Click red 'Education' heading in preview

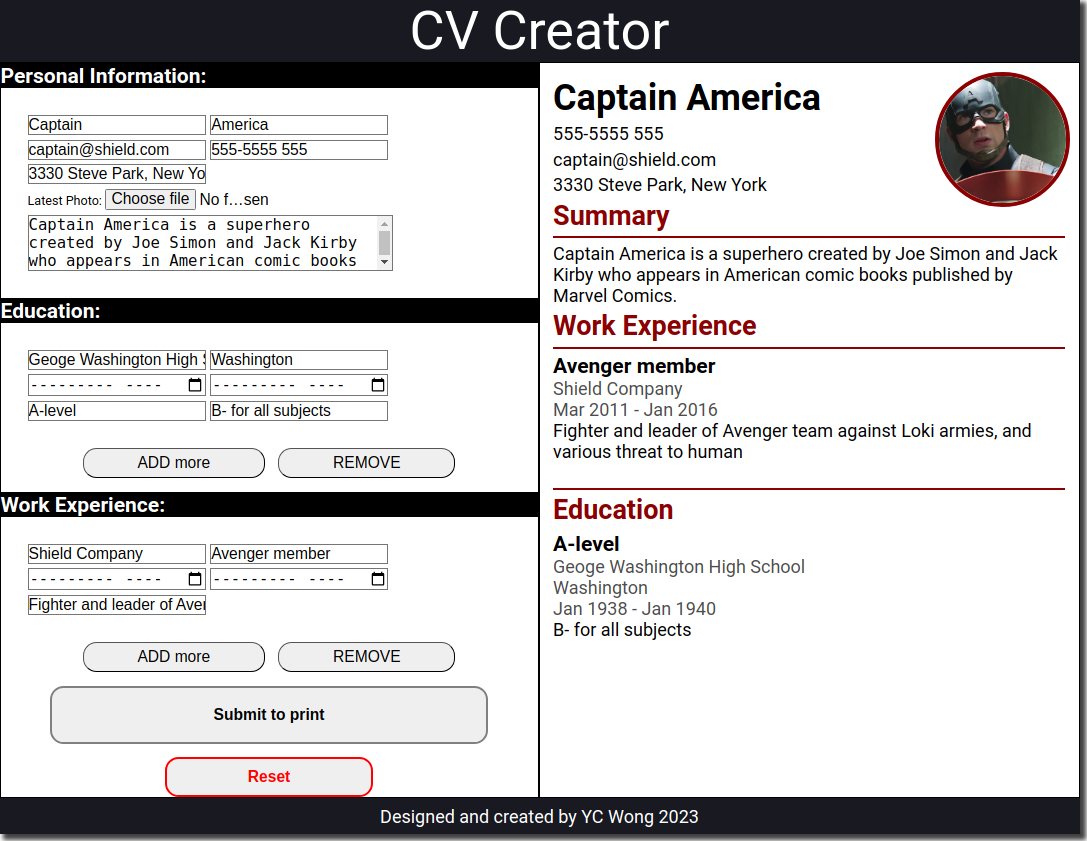click(613, 510)
